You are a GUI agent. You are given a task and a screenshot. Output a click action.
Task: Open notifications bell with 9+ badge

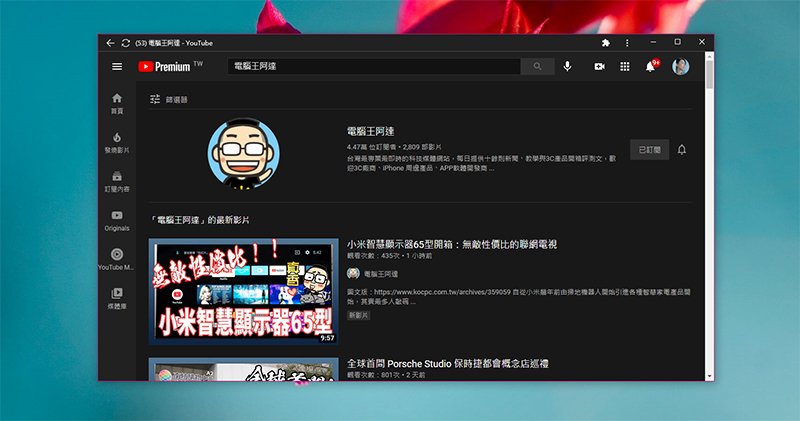click(652, 66)
